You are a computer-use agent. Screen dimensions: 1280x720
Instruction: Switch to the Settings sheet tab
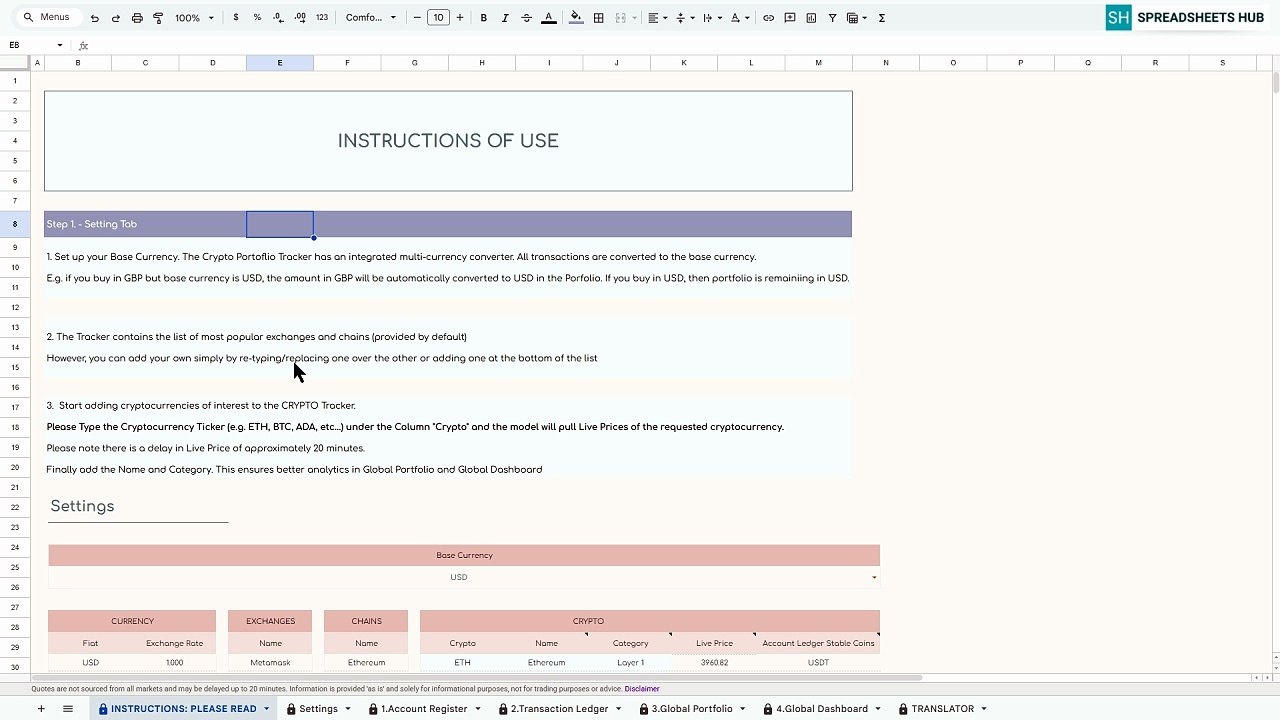click(318, 709)
